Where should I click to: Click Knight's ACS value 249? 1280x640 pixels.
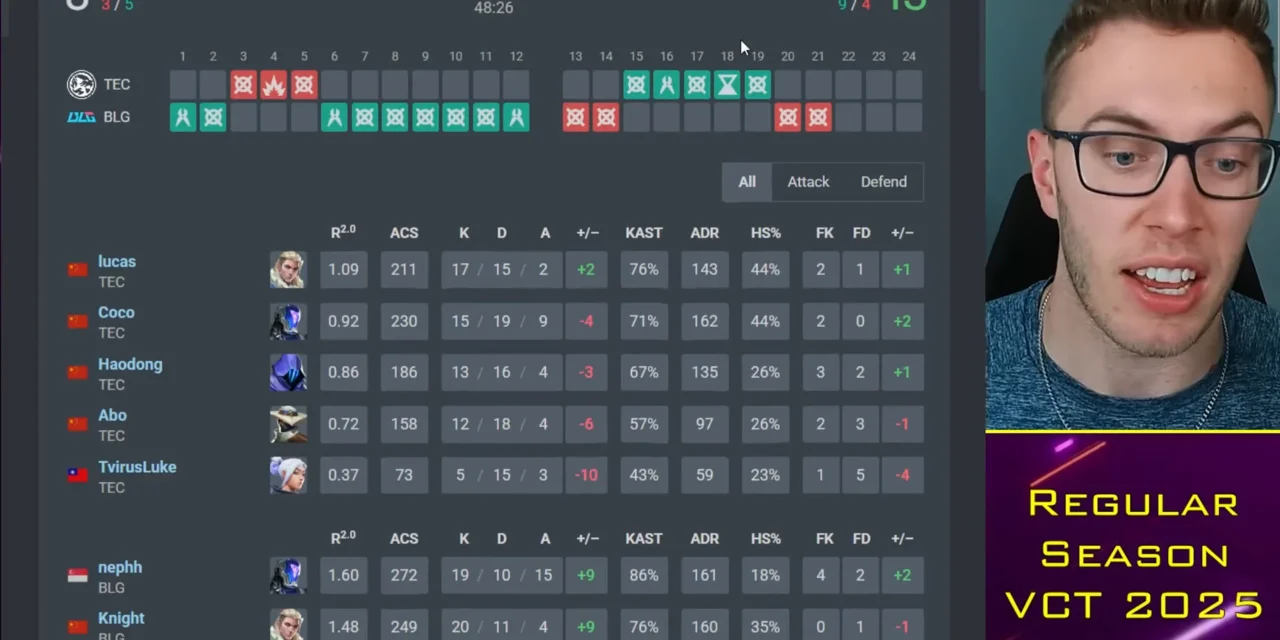click(404, 626)
